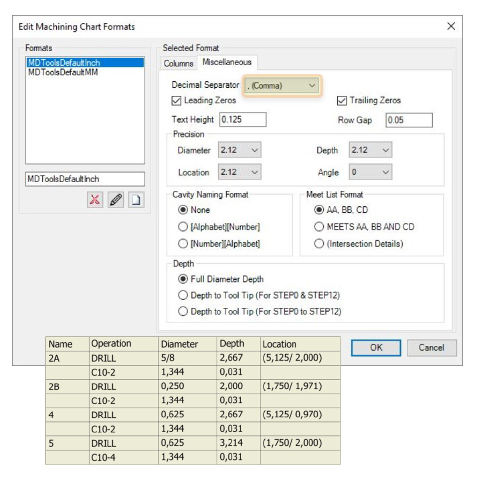This screenshot has width=490, height=480.
Task: Click the Cancel button
Action: tap(432, 348)
